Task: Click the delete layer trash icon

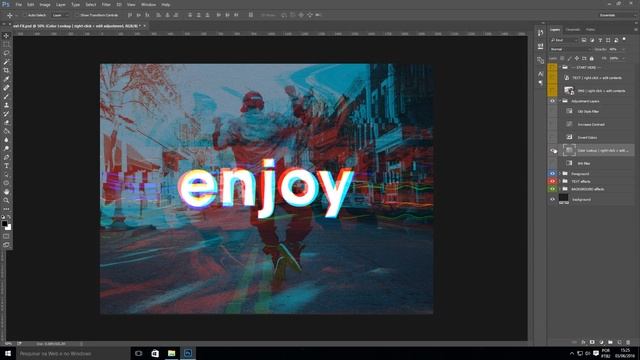Action: [628, 342]
